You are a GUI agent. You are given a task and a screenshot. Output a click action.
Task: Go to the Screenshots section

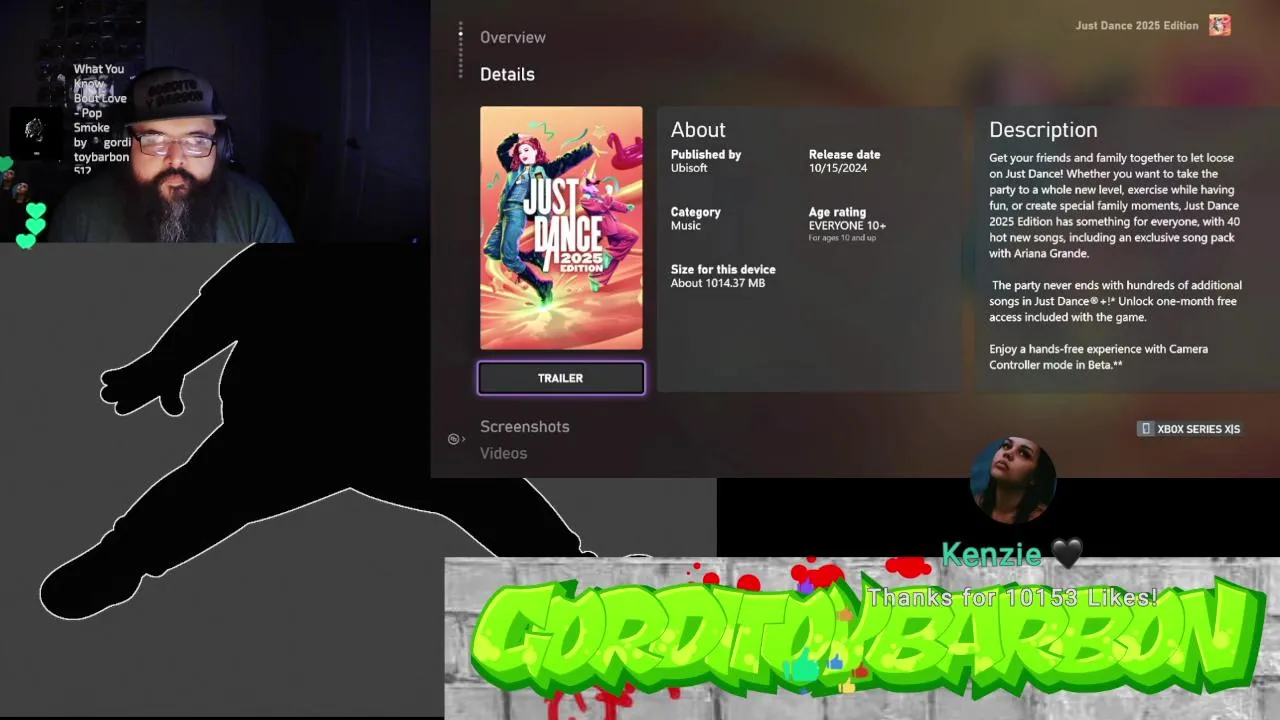[524, 426]
